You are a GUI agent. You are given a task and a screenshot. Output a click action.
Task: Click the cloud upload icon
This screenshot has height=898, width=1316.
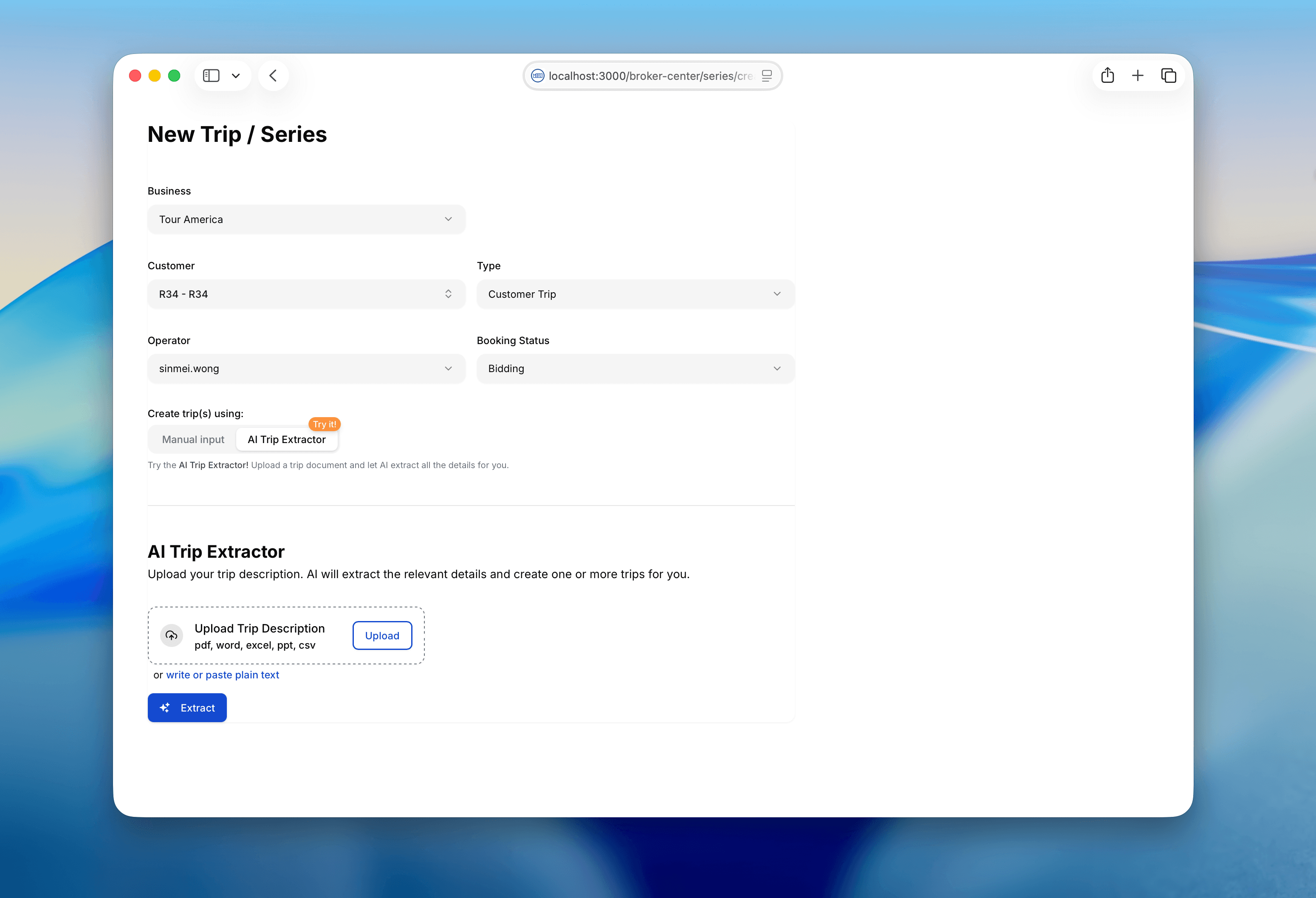171,635
